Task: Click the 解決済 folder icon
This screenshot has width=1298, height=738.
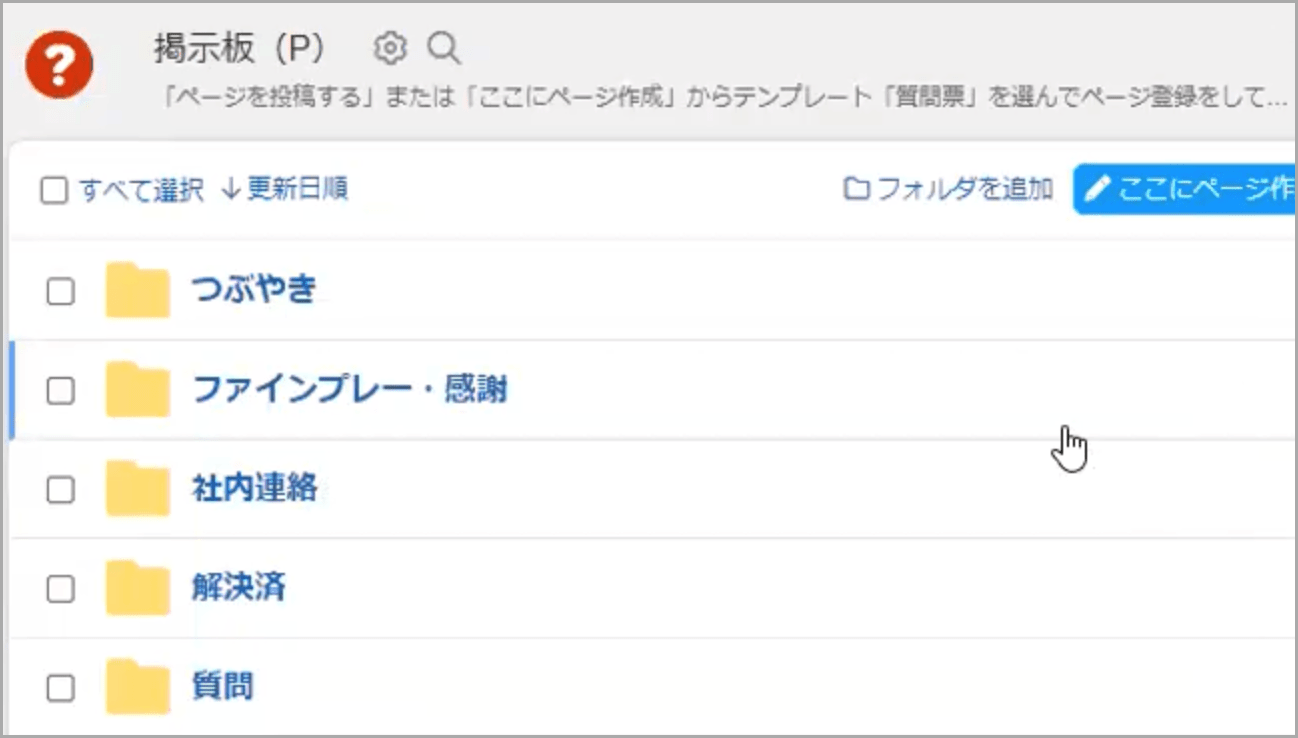Action: click(137, 587)
